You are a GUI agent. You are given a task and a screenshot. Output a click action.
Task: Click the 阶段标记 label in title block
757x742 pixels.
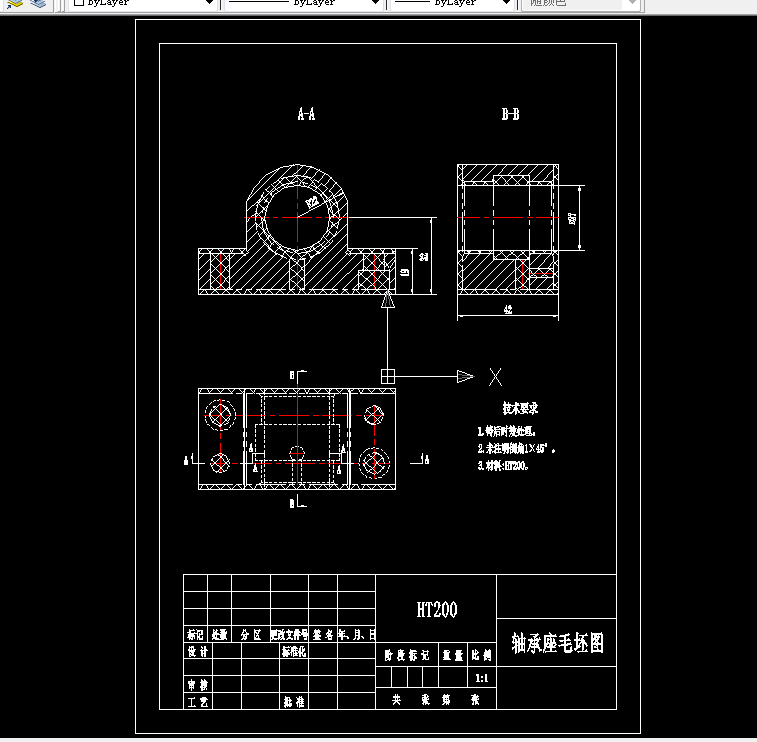point(407,655)
